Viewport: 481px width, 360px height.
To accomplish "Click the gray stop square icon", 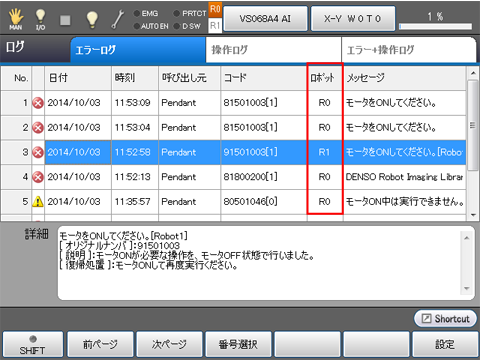I will [65, 20].
